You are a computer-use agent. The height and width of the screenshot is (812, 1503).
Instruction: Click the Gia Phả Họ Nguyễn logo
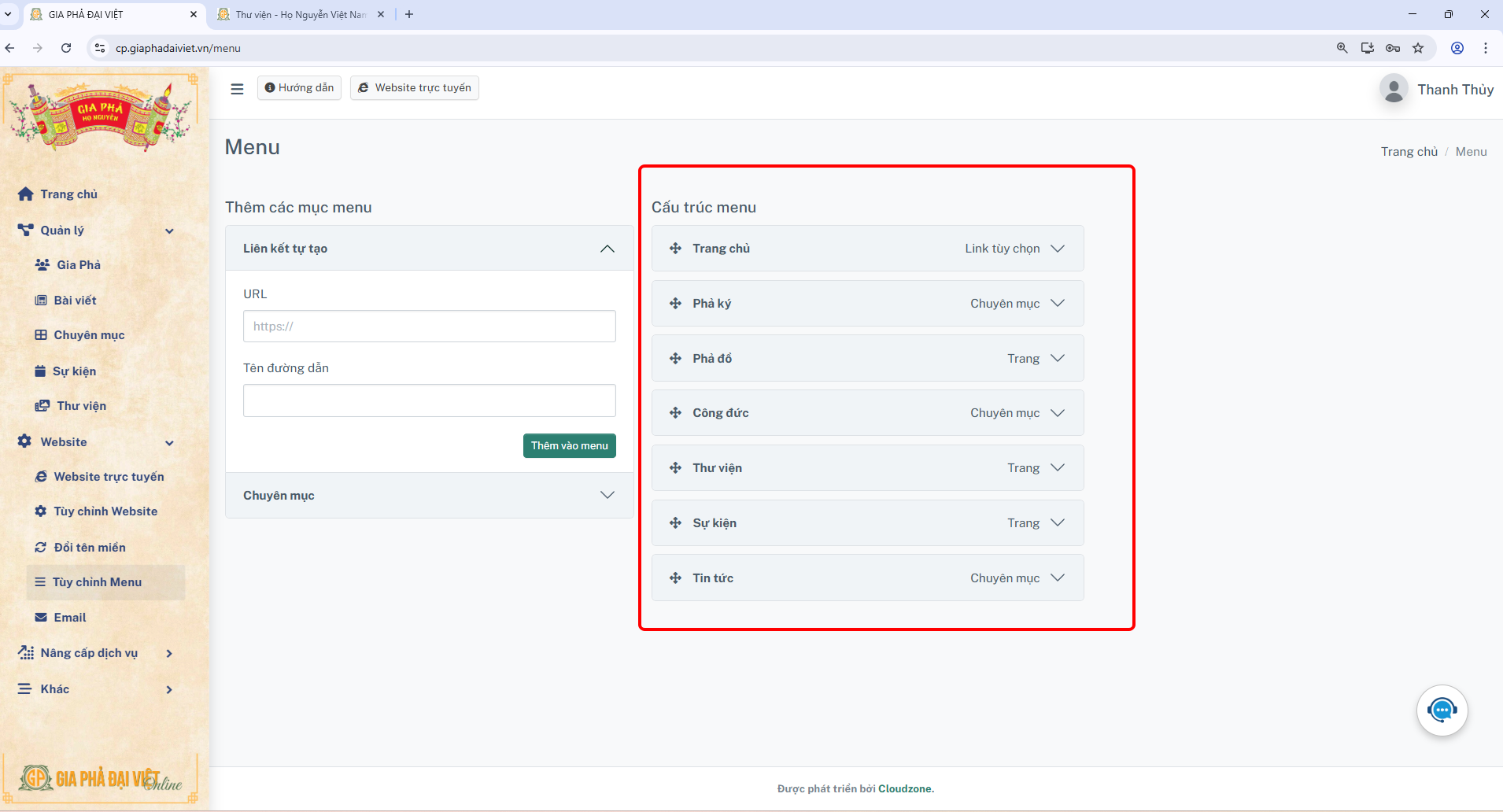click(100, 116)
